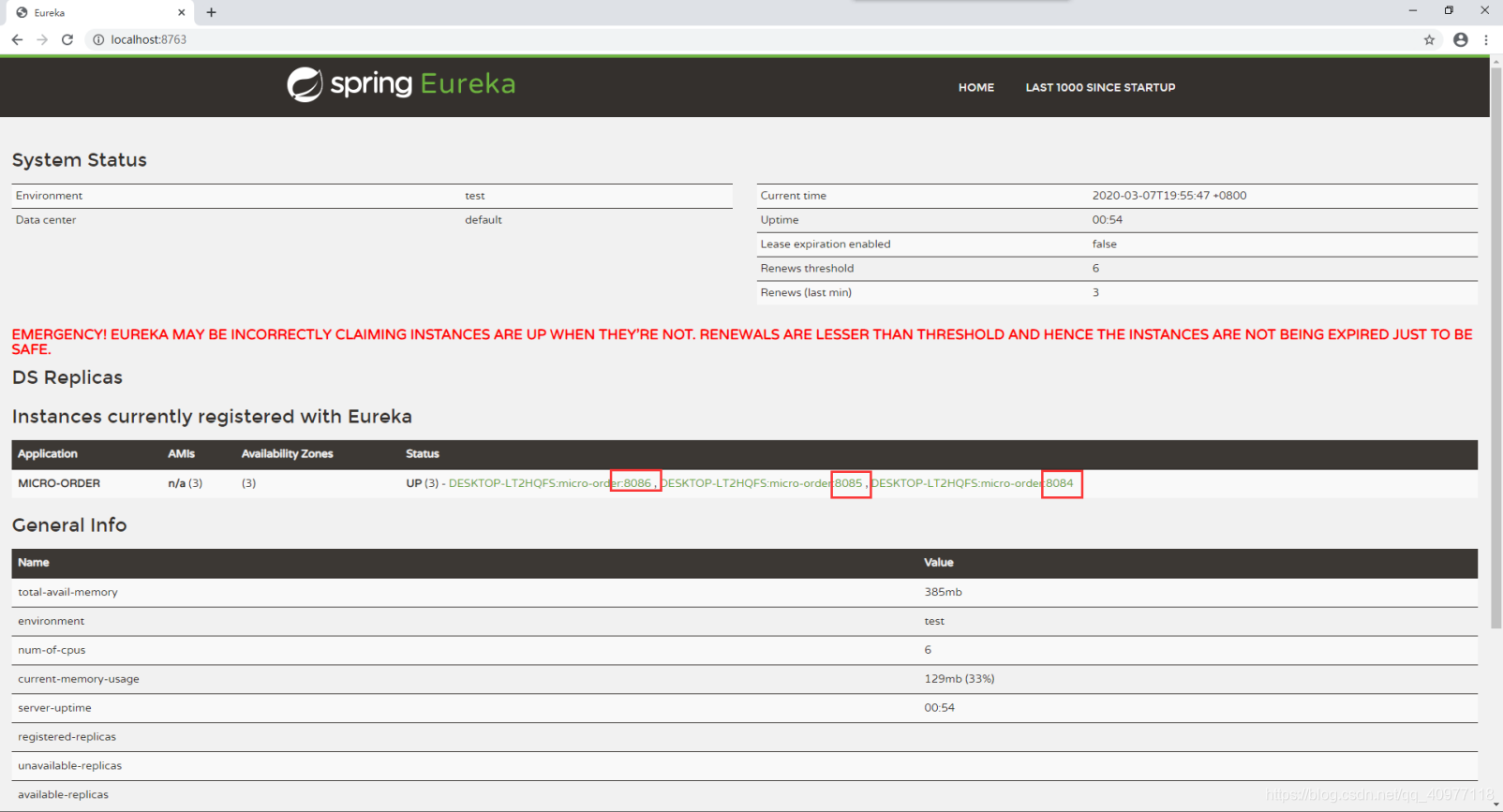The height and width of the screenshot is (812, 1503).
Task: Click the 'Instances currently registered with Eureka' heading
Action: pyautogui.click(x=212, y=417)
